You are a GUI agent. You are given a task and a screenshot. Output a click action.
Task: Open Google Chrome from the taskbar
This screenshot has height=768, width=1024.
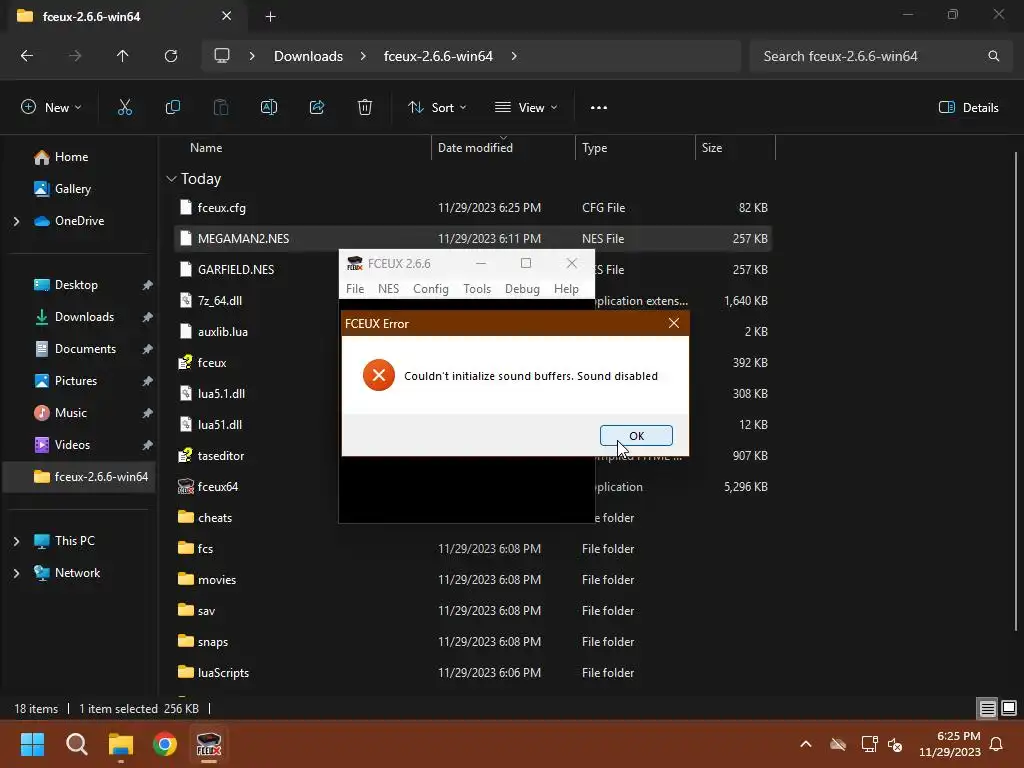[x=165, y=744]
